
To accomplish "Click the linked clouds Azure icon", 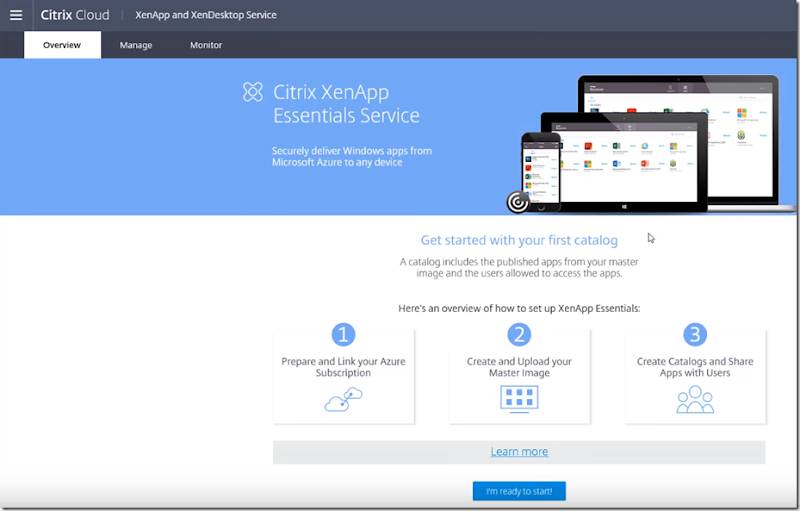I will (343, 399).
